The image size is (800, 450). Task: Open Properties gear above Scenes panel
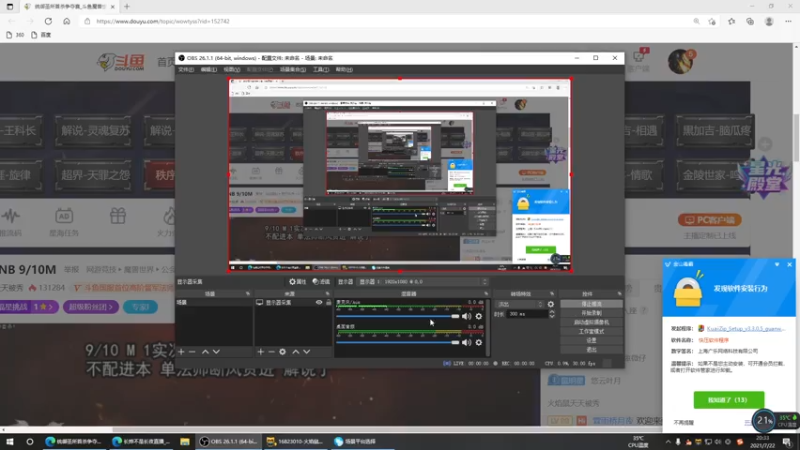coord(297,282)
